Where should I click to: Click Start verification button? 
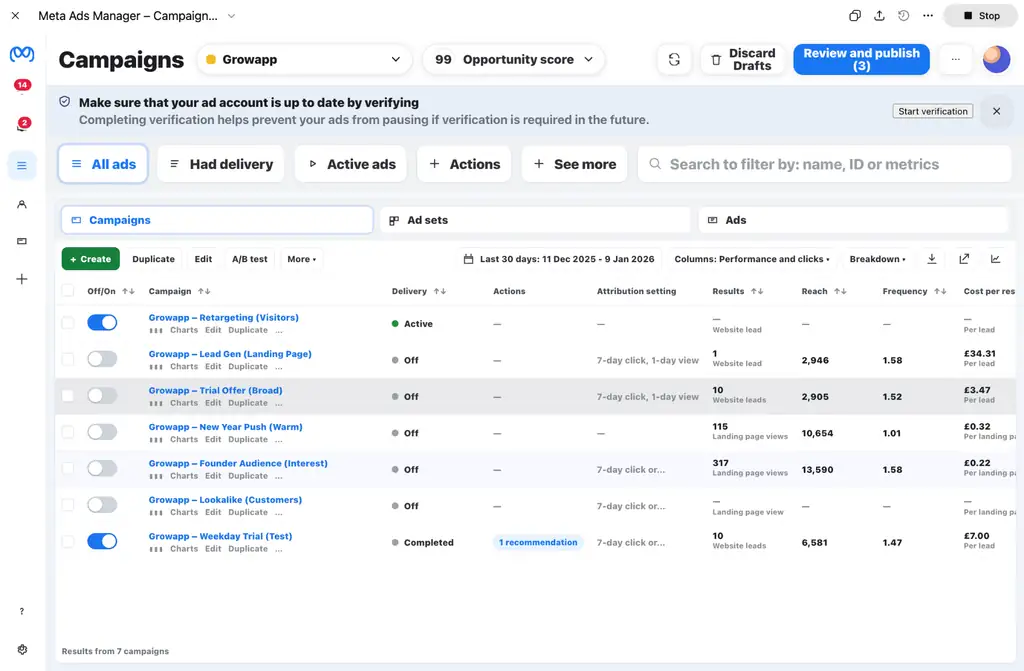pos(933,111)
